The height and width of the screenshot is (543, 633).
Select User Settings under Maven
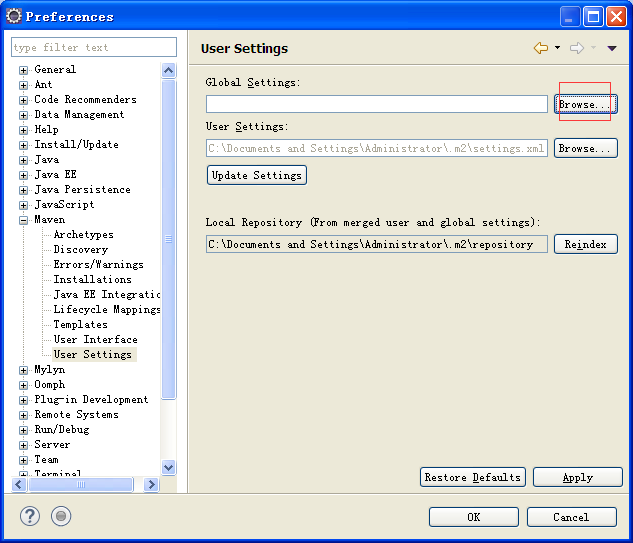click(x=92, y=354)
